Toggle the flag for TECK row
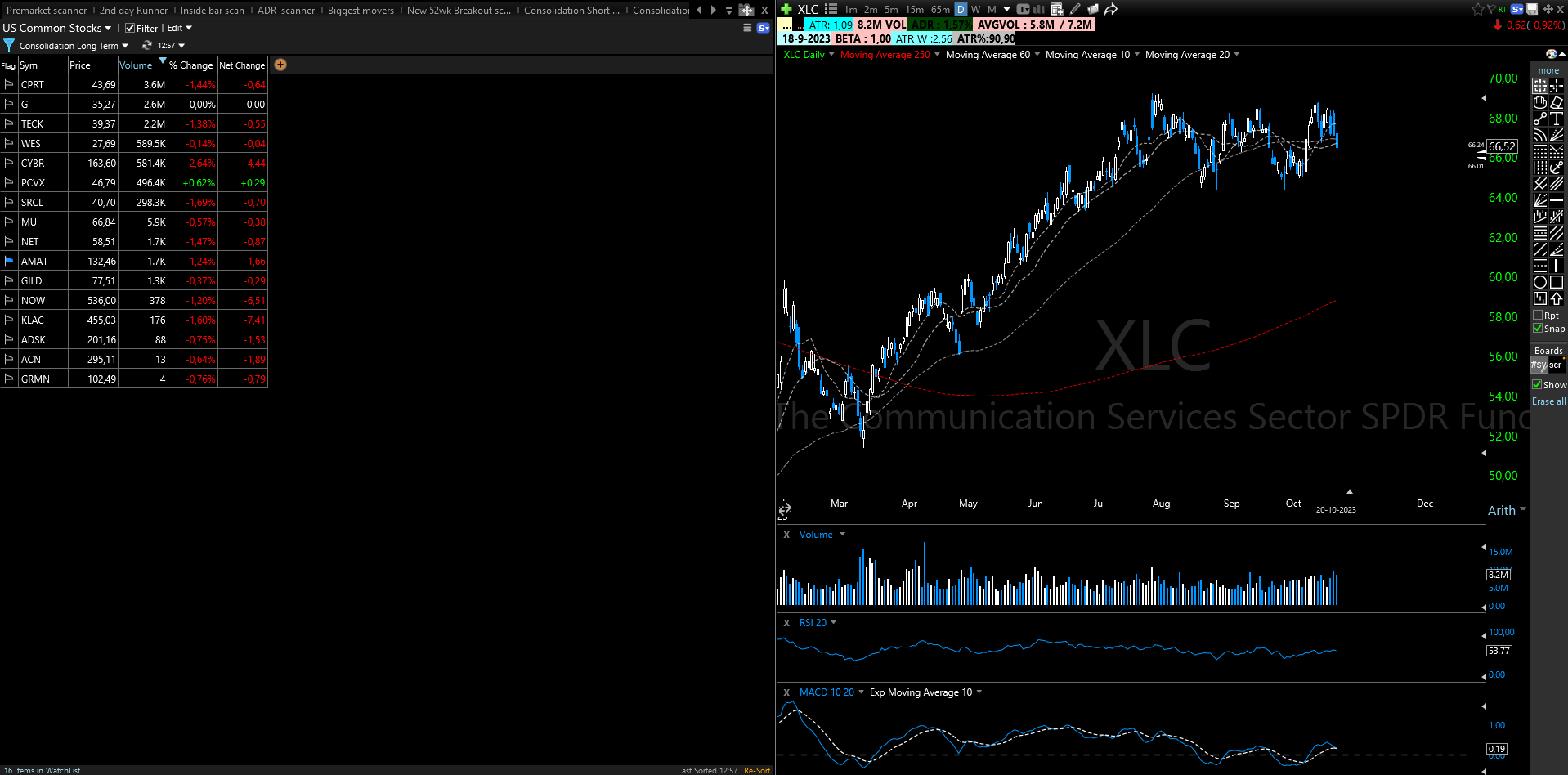1568x775 pixels. [x=9, y=123]
